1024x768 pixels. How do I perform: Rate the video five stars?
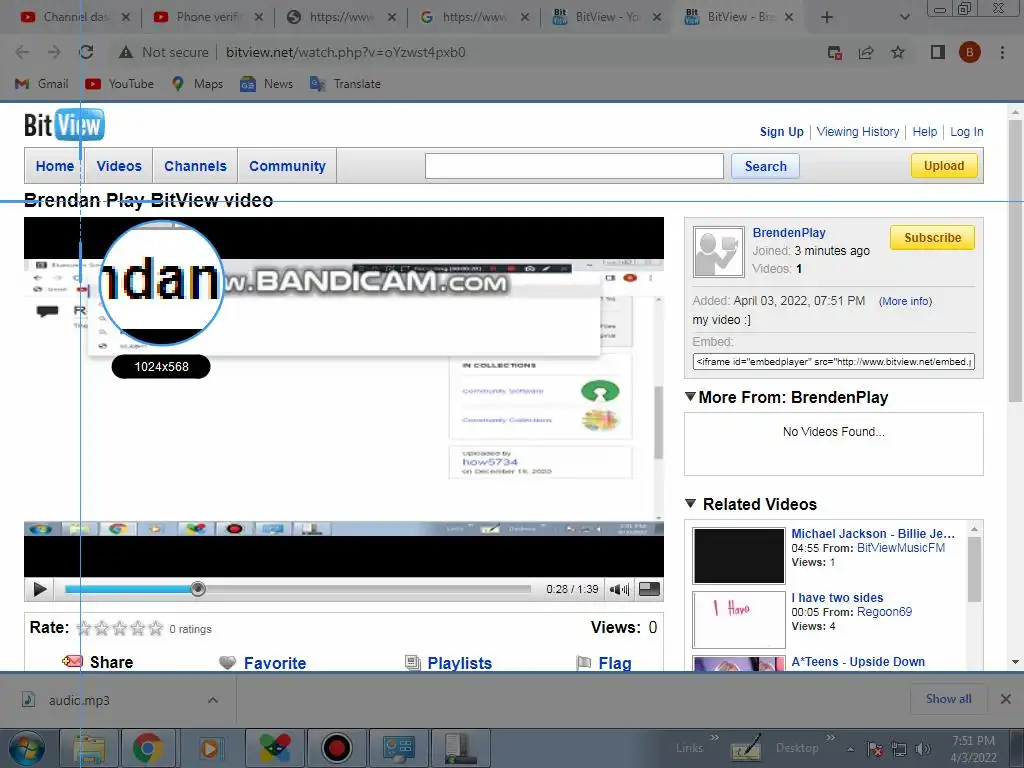tap(155, 628)
